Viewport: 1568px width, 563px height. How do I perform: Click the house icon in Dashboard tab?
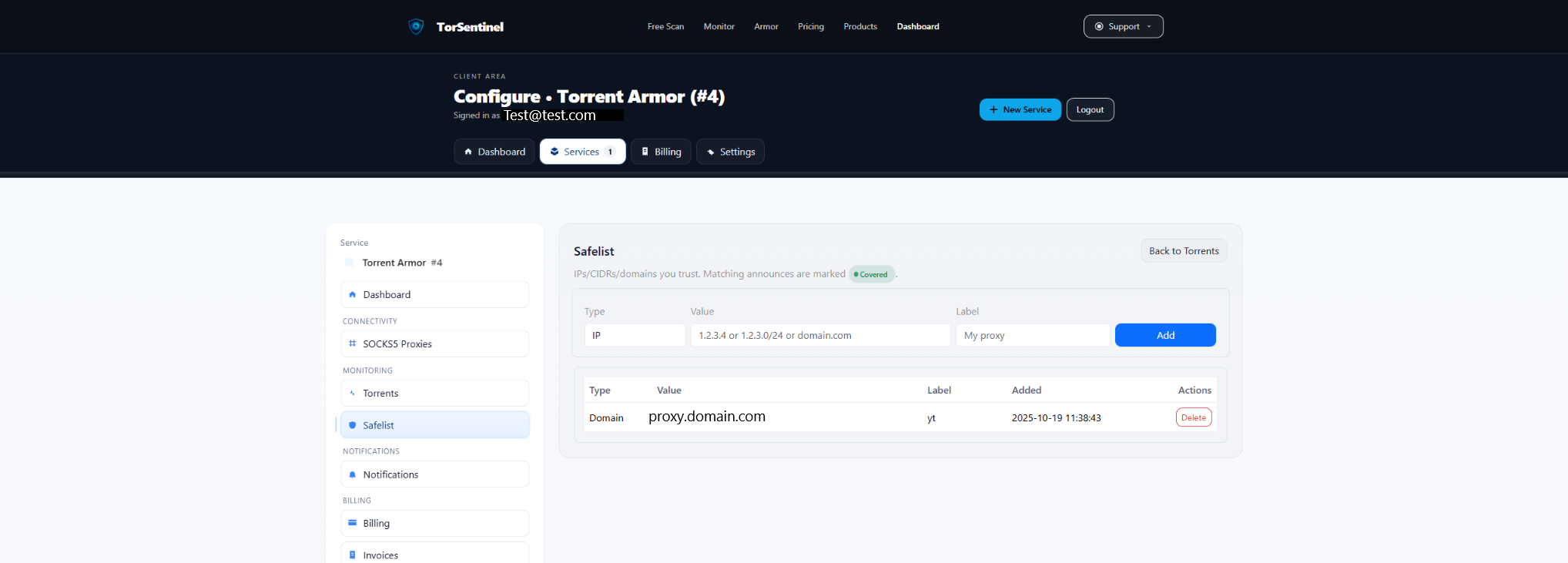(468, 152)
